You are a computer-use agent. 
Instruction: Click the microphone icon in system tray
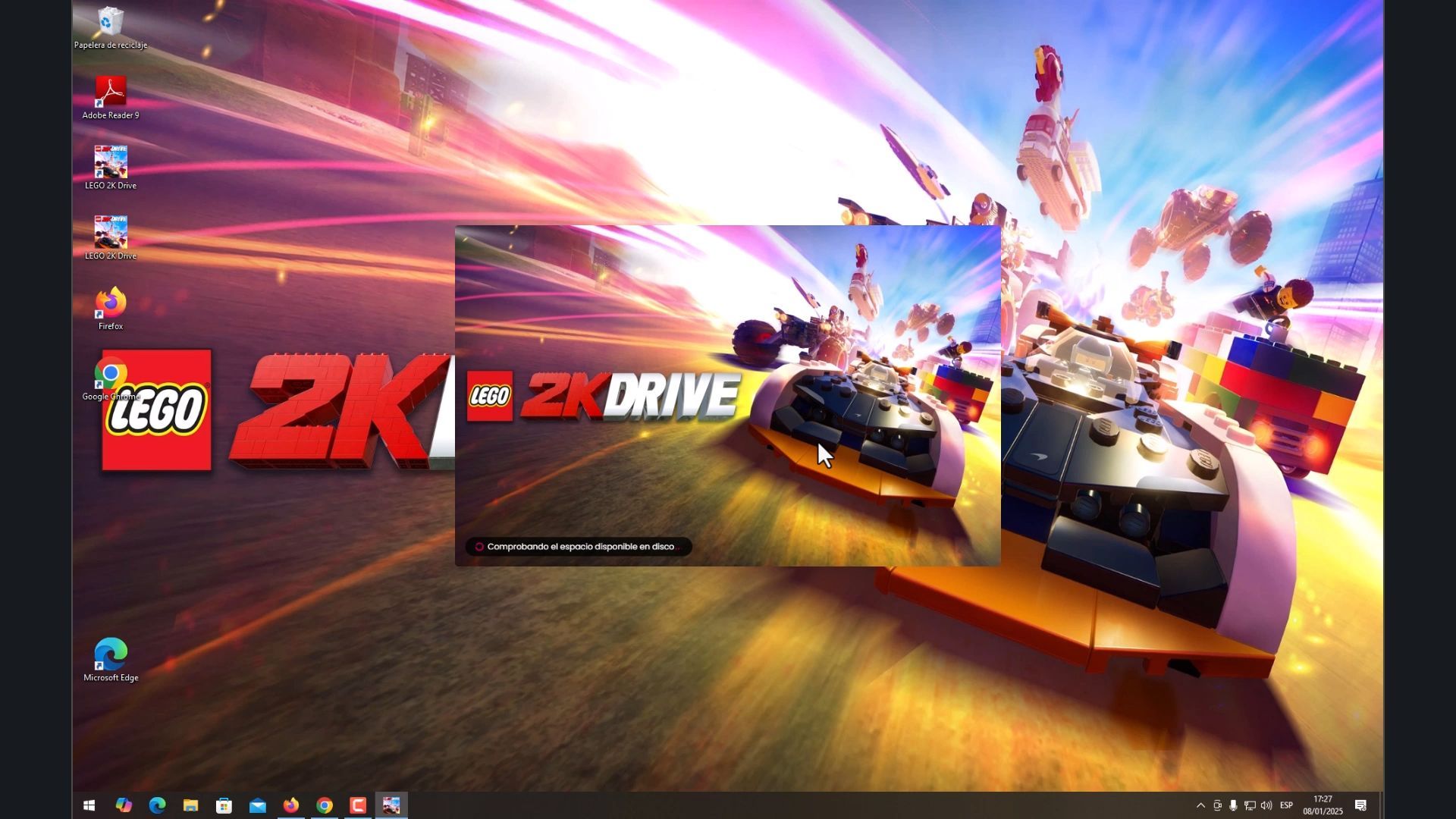click(1234, 805)
